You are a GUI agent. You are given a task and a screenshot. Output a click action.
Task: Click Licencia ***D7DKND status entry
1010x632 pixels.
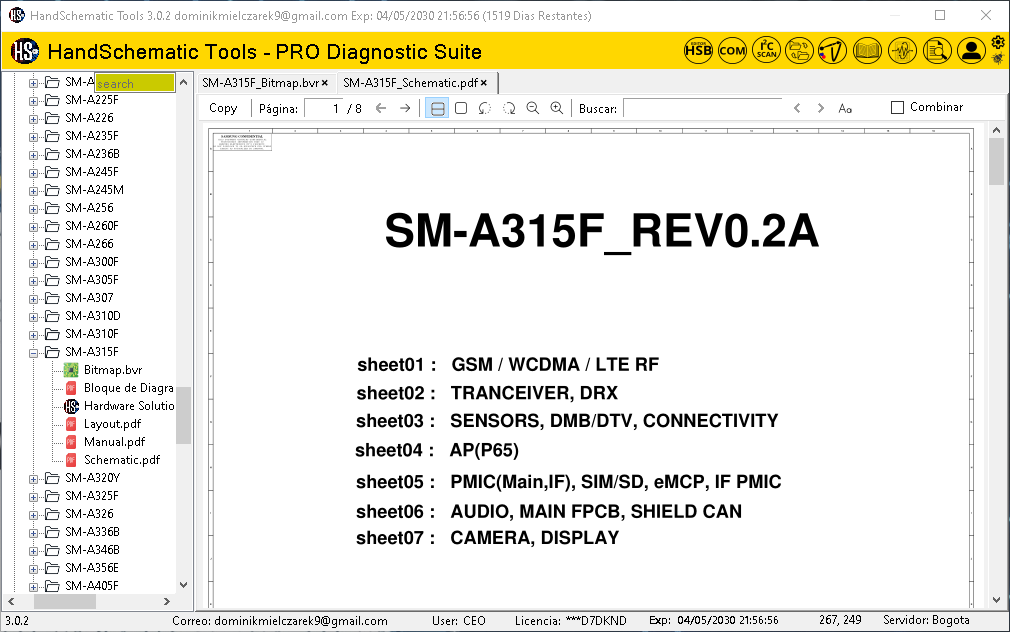571,620
